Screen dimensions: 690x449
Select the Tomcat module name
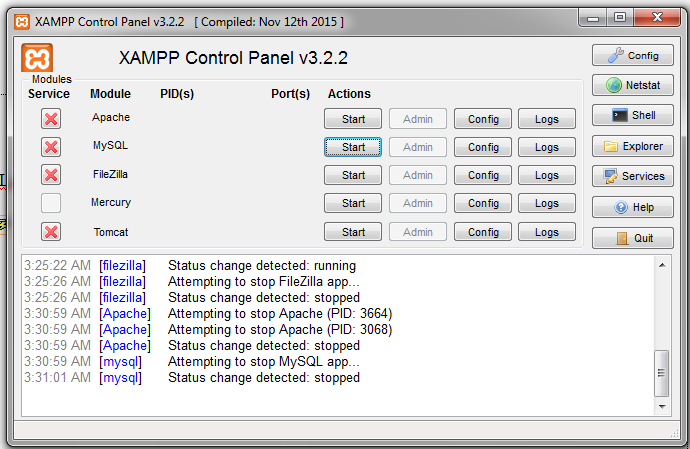pos(111,232)
